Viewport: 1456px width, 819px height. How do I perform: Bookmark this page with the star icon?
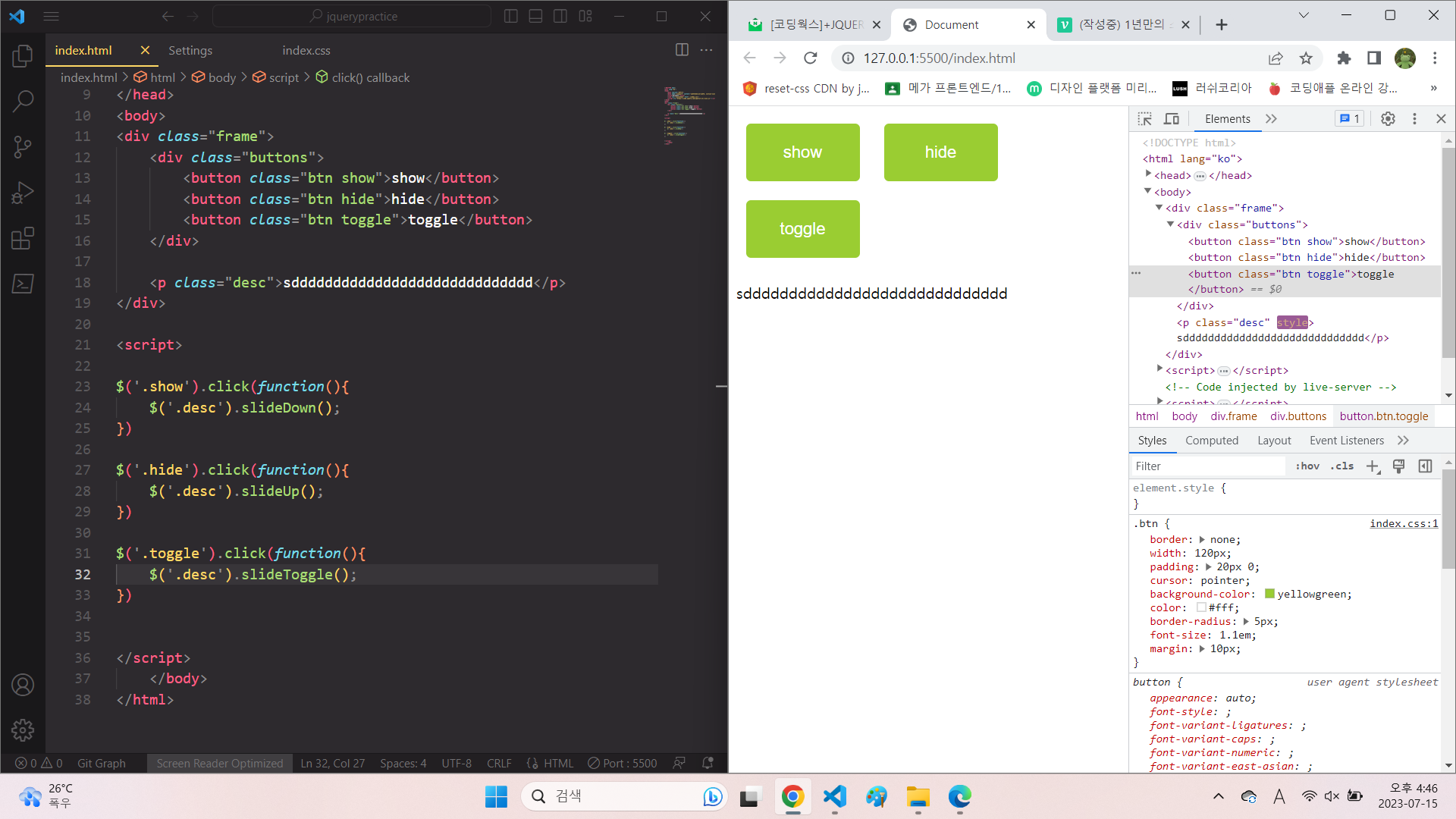[1306, 58]
